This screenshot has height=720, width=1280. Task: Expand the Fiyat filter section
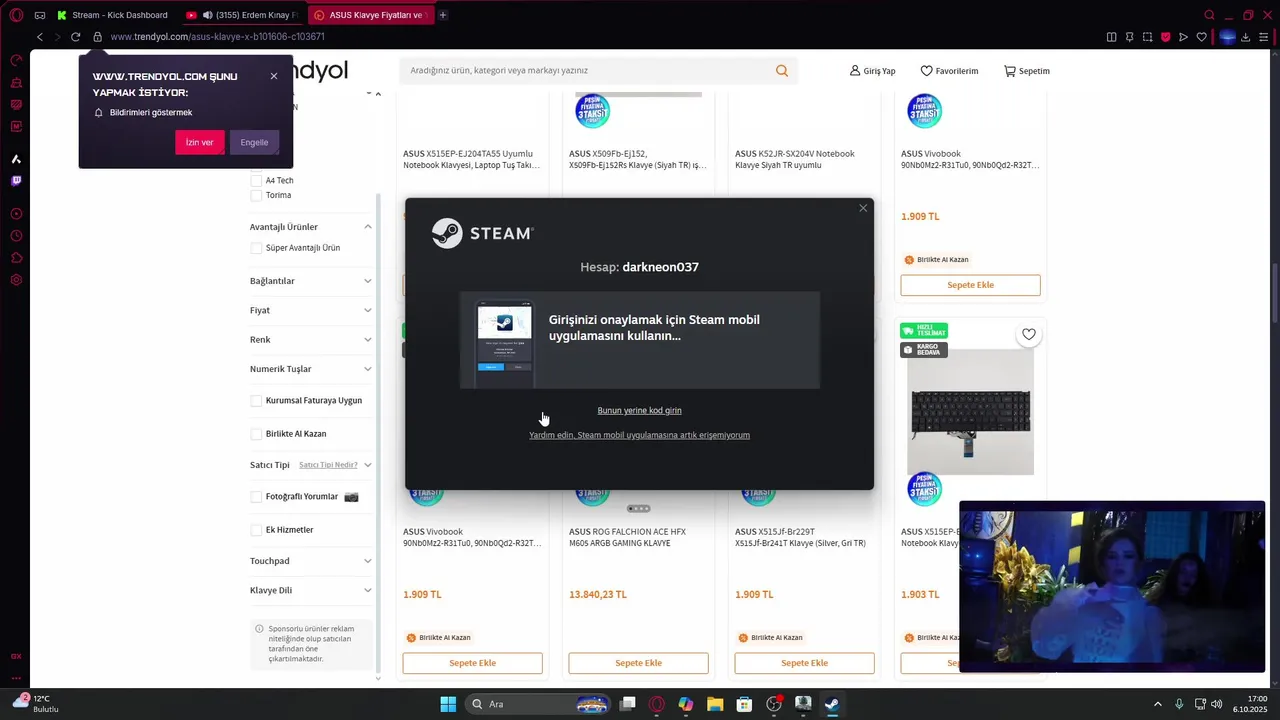click(x=367, y=310)
